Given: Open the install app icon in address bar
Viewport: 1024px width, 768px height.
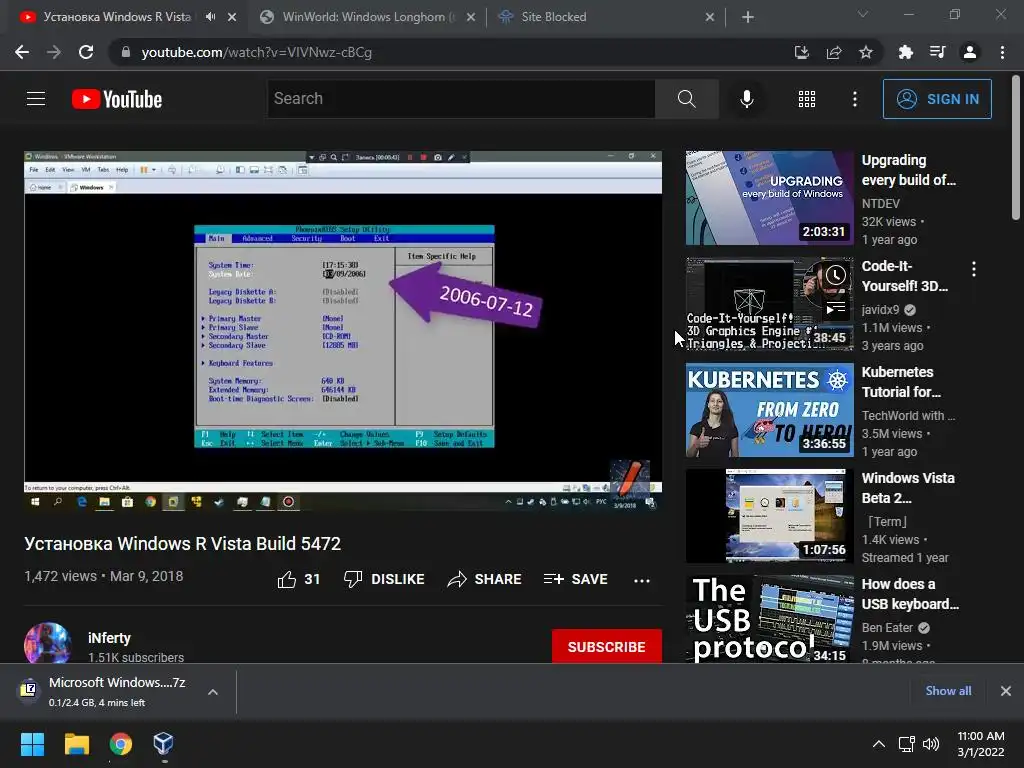Looking at the screenshot, I should coord(802,52).
